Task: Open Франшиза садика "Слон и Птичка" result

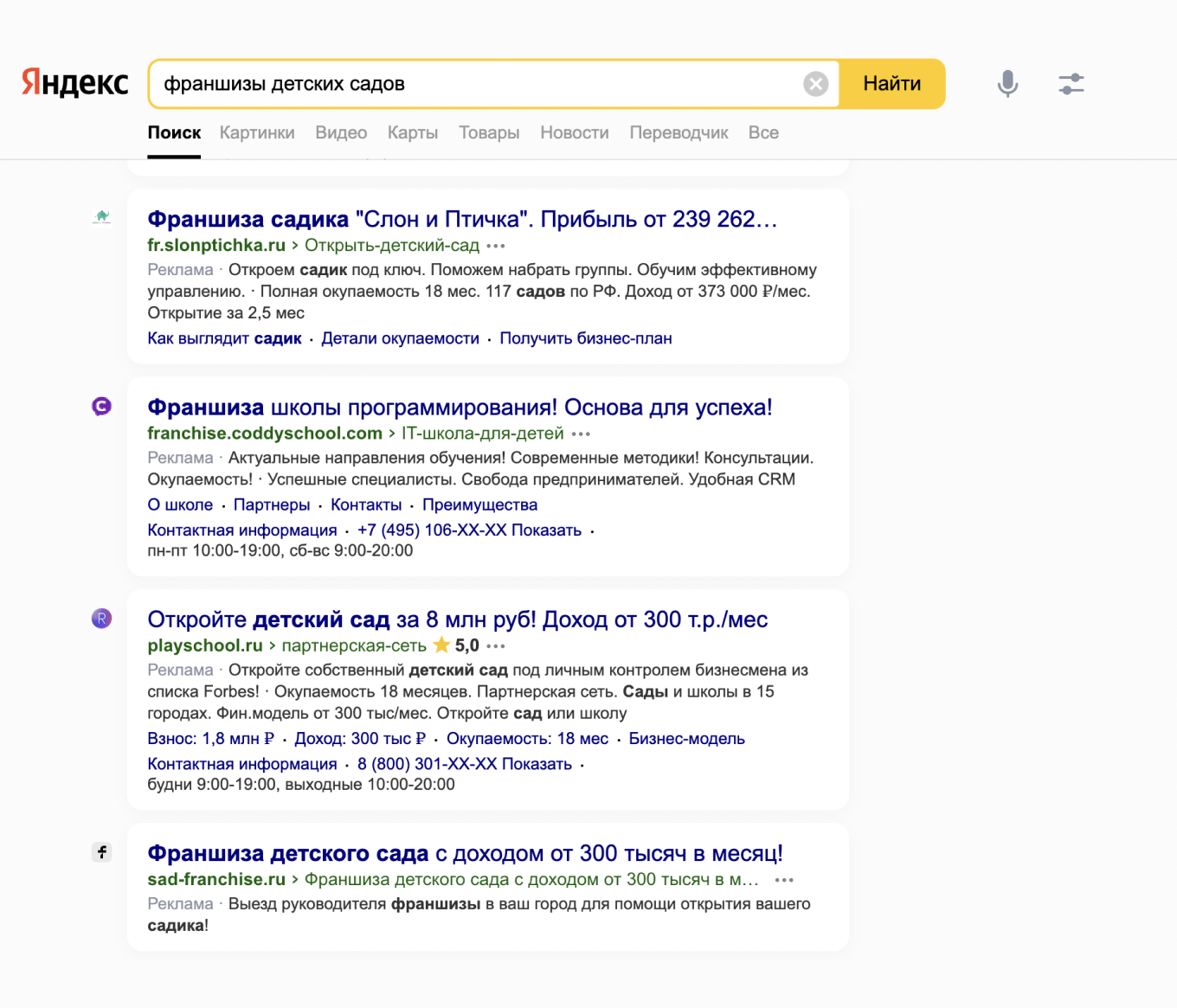Action: [x=462, y=219]
